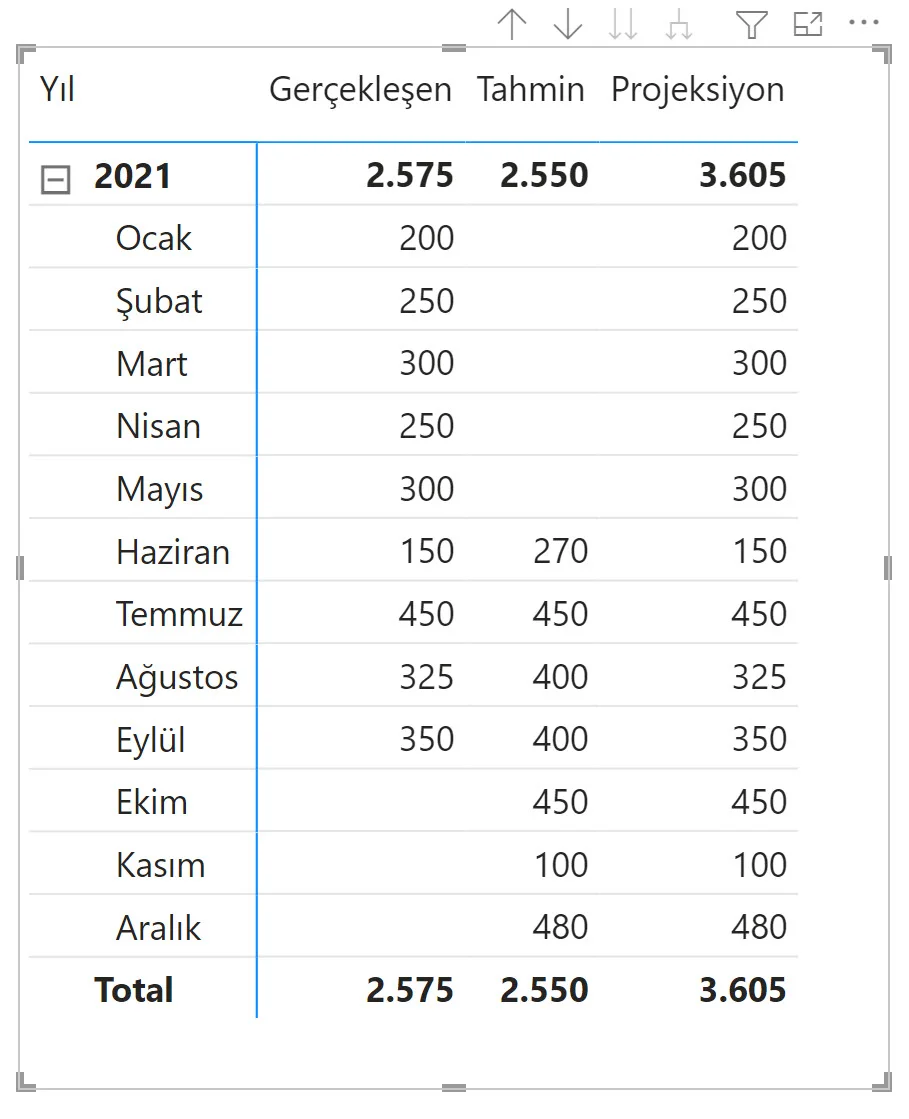909x1119 pixels.
Task: Sort by Gerçekleşen column header
Action: (x=360, y=90)
